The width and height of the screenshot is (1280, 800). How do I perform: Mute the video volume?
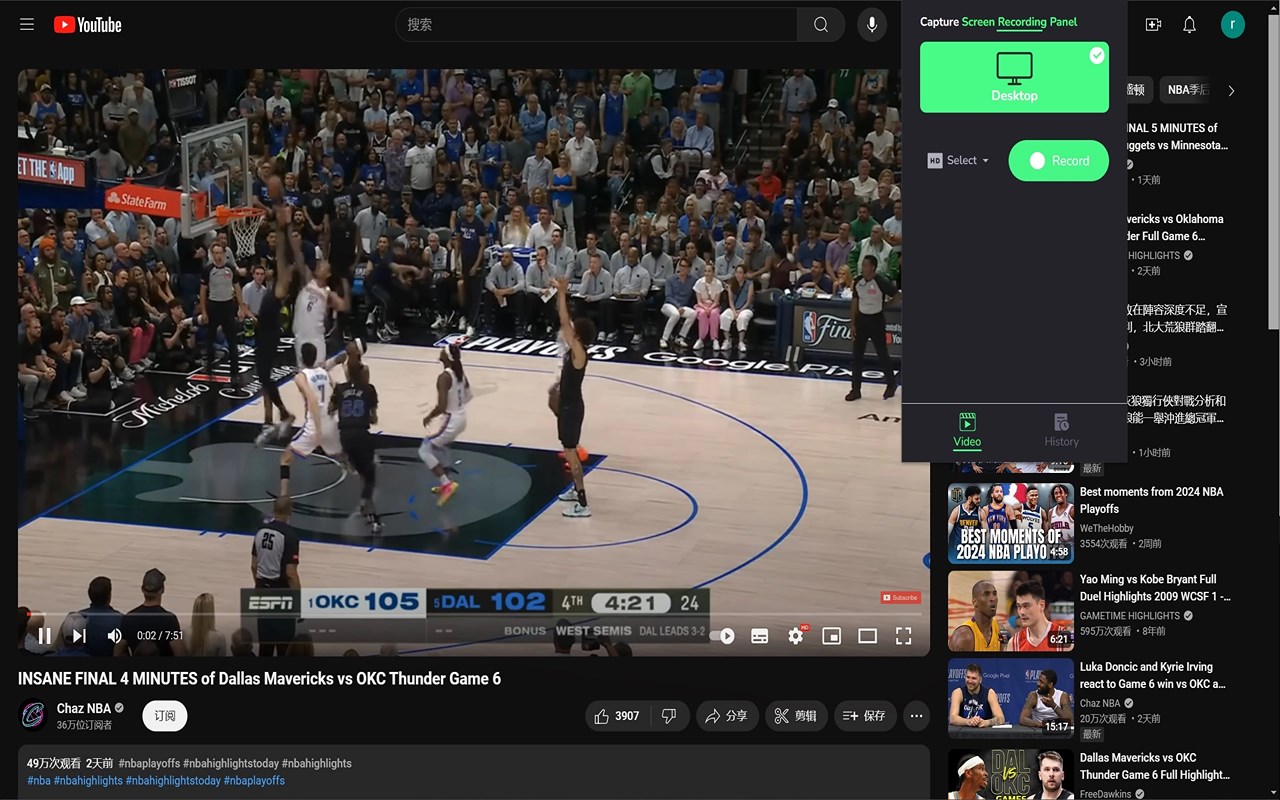[115, 636]
